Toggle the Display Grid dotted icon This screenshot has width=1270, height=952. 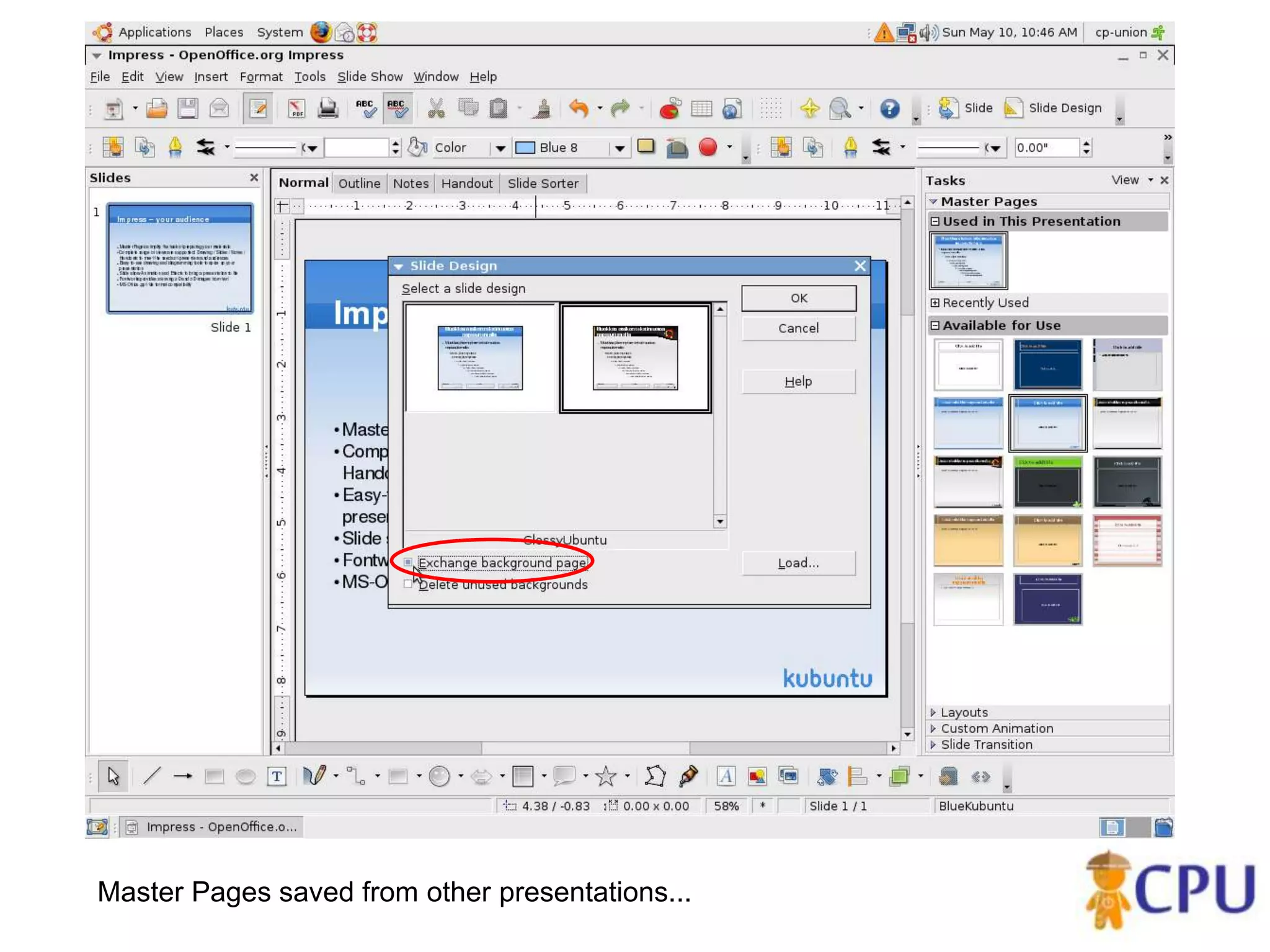click(771, 108)
